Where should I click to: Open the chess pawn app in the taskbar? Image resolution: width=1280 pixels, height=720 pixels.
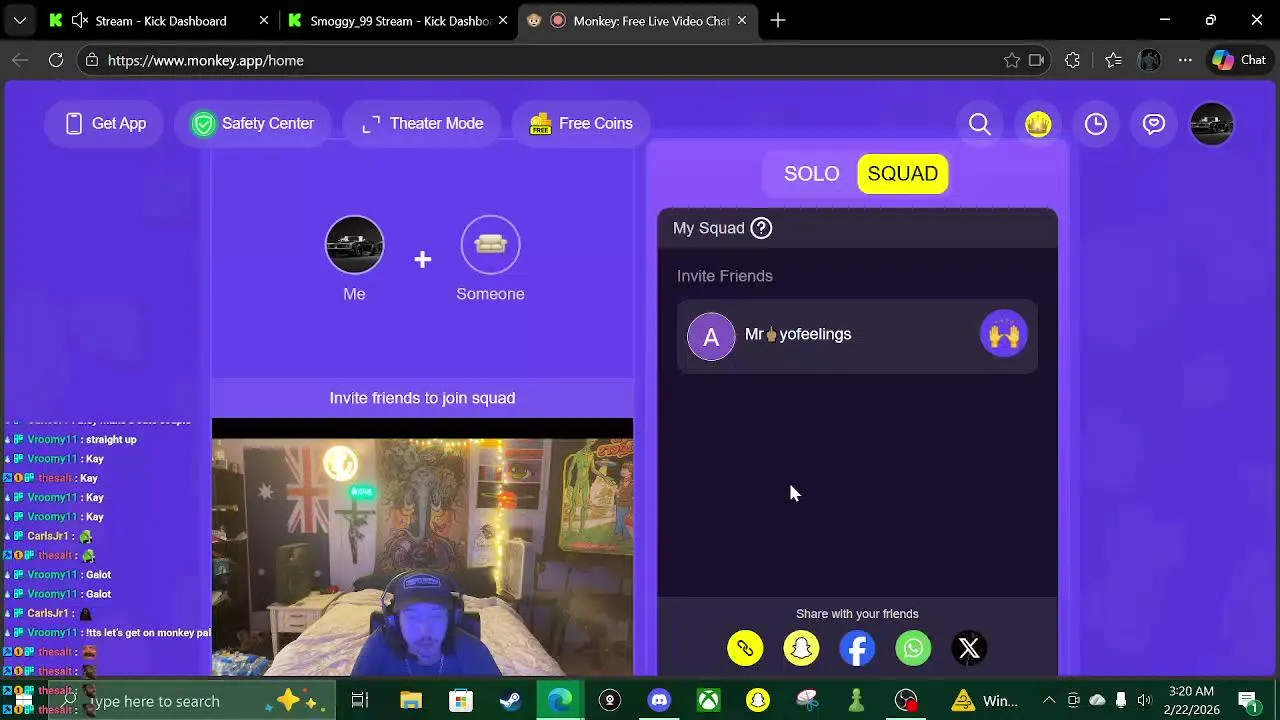857,701
